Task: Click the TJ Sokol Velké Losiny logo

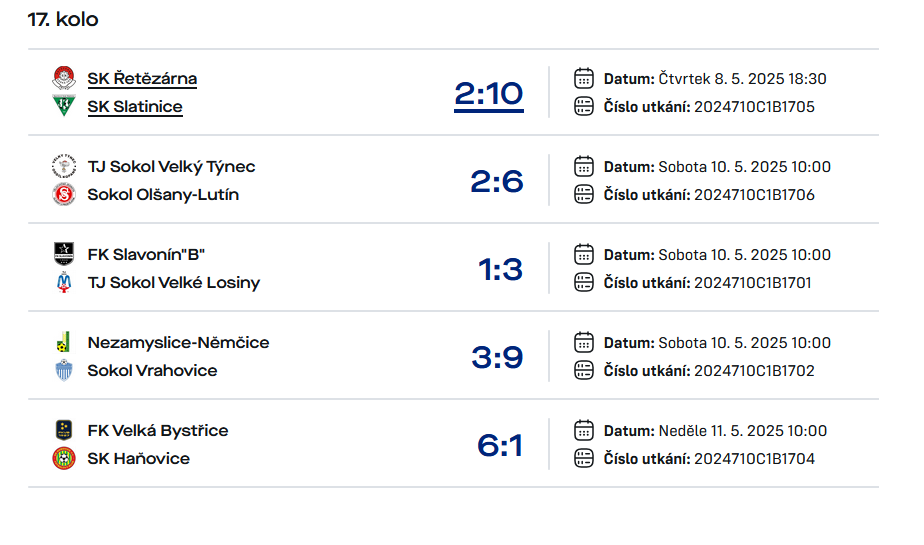Action: tap(64, 282)
